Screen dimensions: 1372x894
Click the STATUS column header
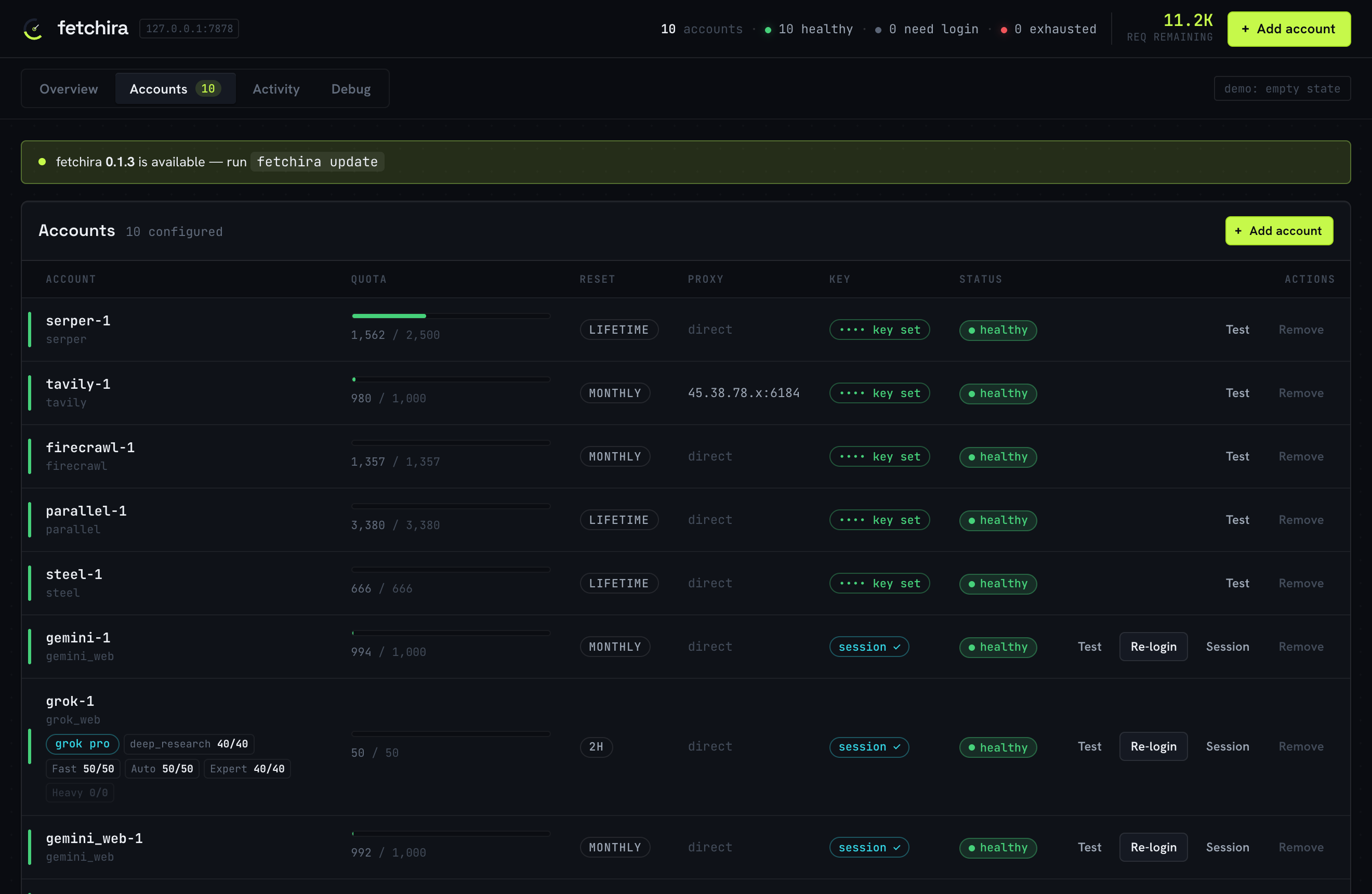(981, 279)
